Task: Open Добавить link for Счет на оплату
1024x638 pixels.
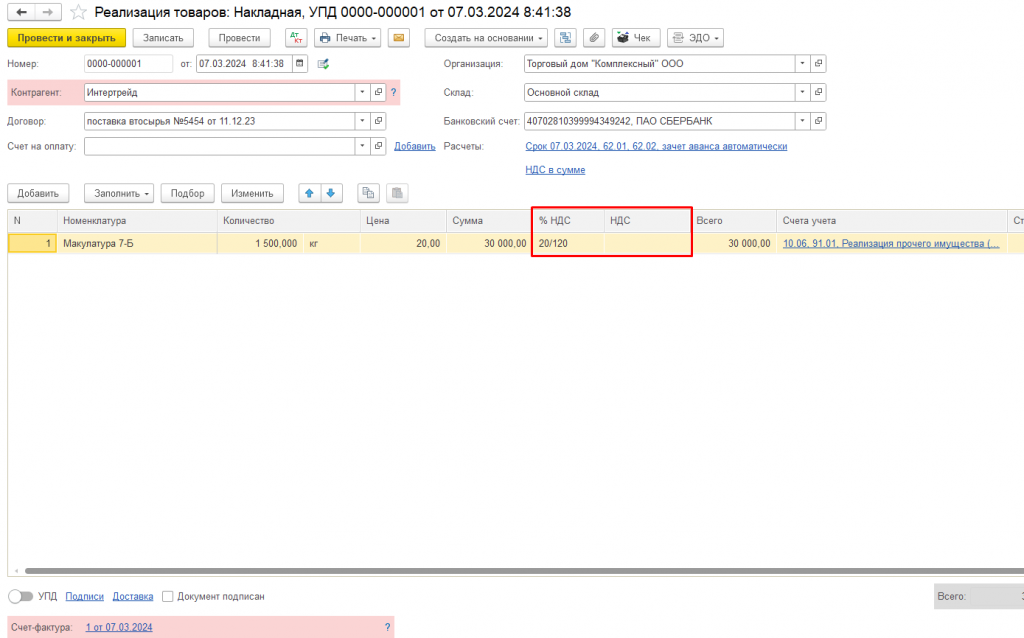Action: (415, 146)
